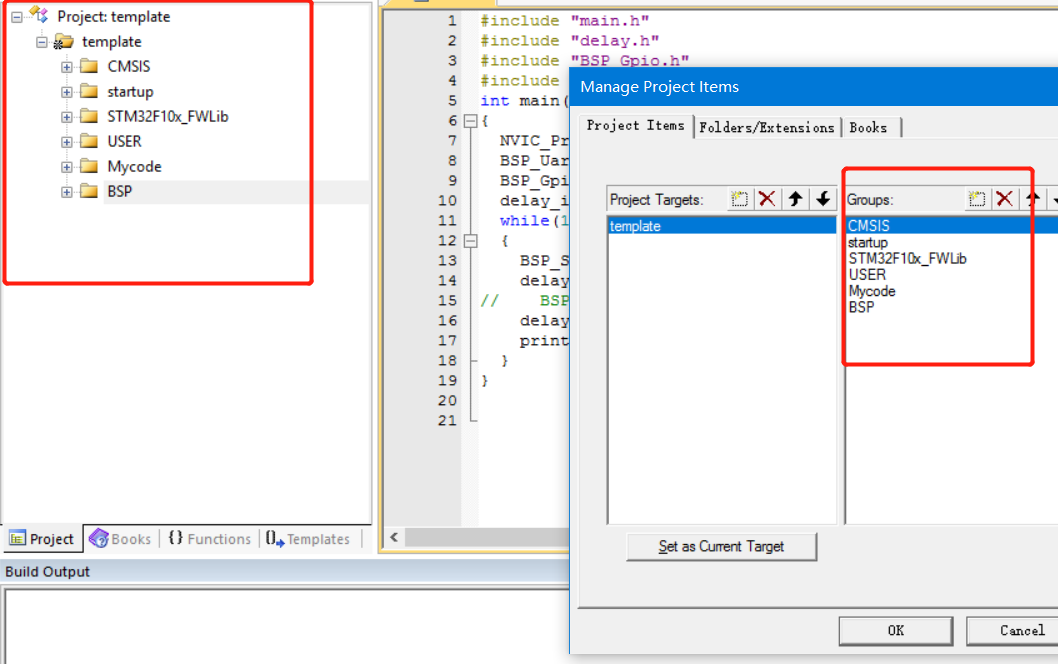This screenshot has height=664, width=1058.
Task: Click the Build Output panel header
Action: pyautogui.click(x=283, y=572)
